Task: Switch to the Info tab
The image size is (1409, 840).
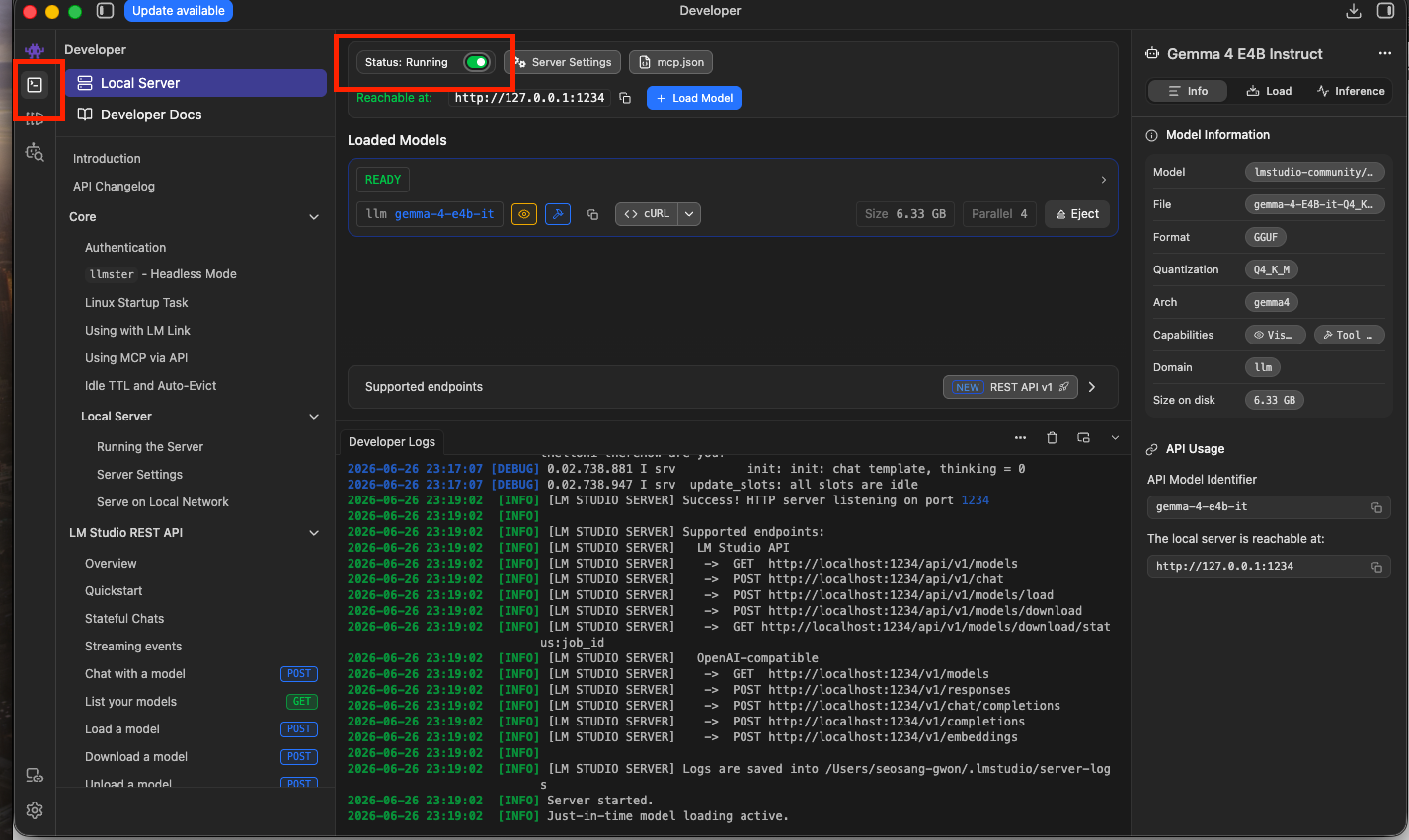Action: 1188,91
